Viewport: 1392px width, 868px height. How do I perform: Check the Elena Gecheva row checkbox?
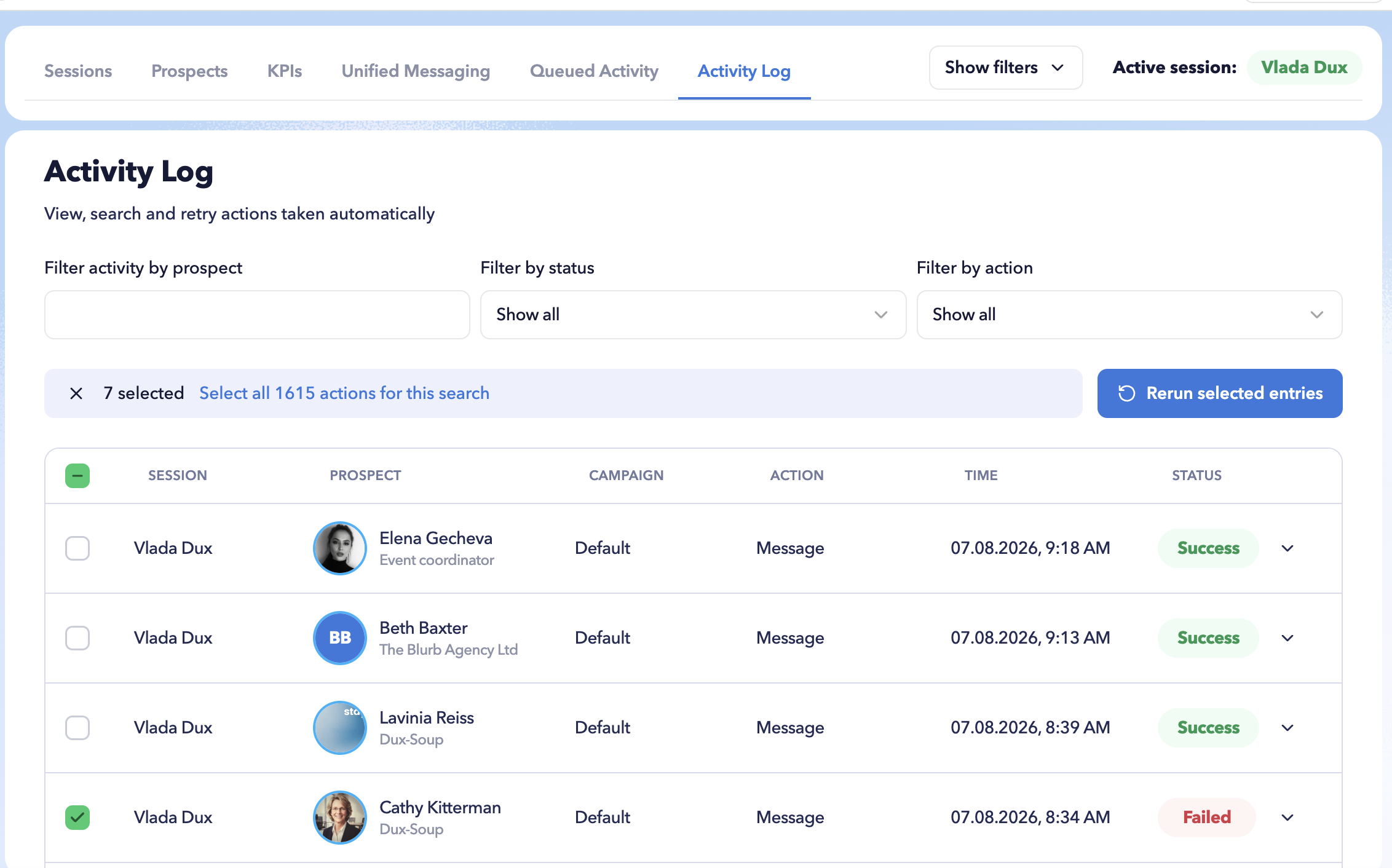[x=77, y=548]
